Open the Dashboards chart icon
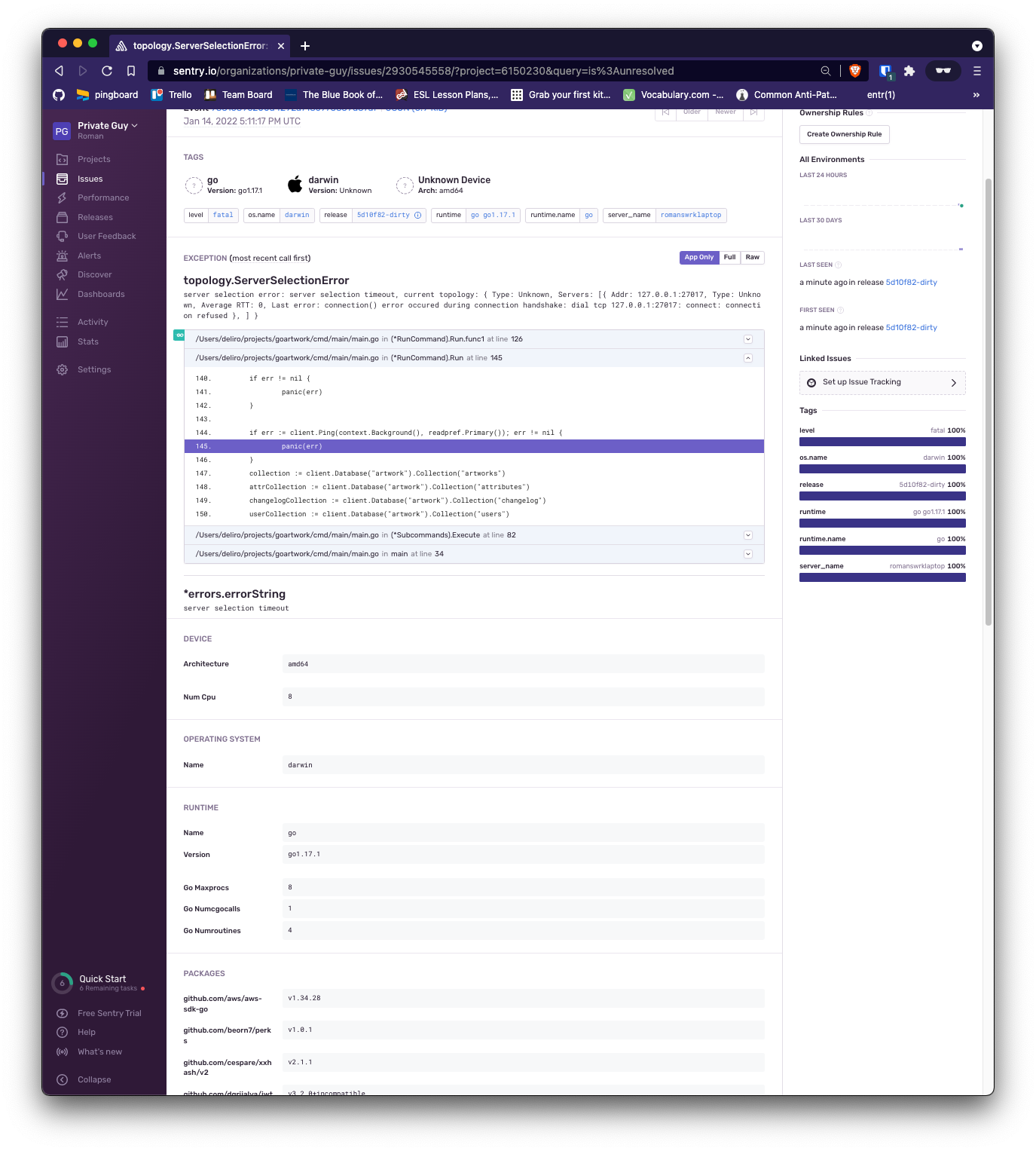 63,294
